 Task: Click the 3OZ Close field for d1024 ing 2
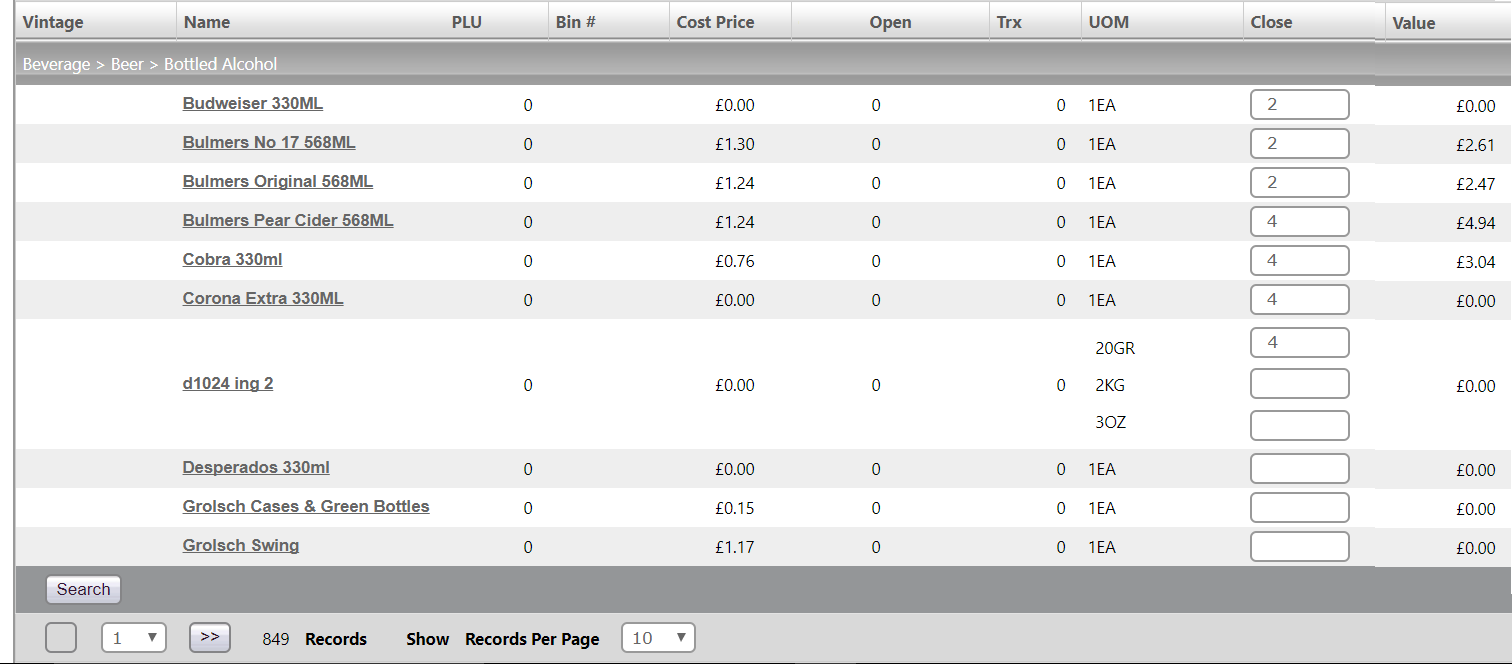(x=1299, y=426)
